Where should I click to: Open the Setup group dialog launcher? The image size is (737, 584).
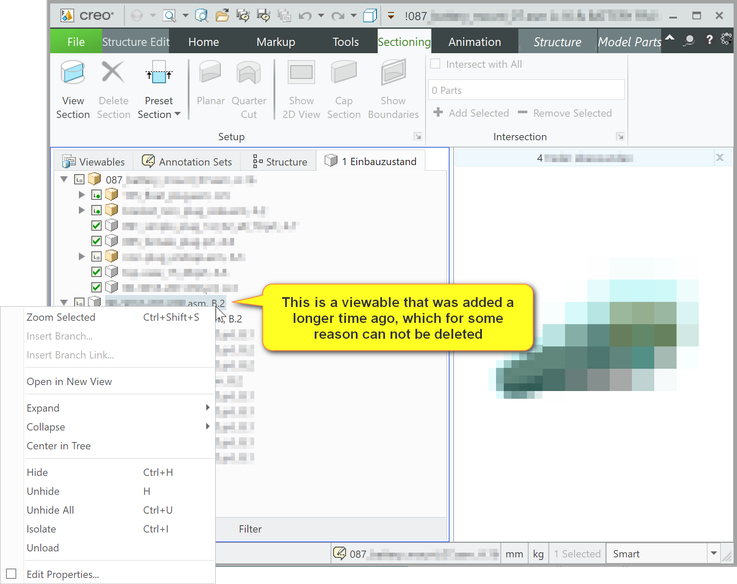click(x=417, y=137)
